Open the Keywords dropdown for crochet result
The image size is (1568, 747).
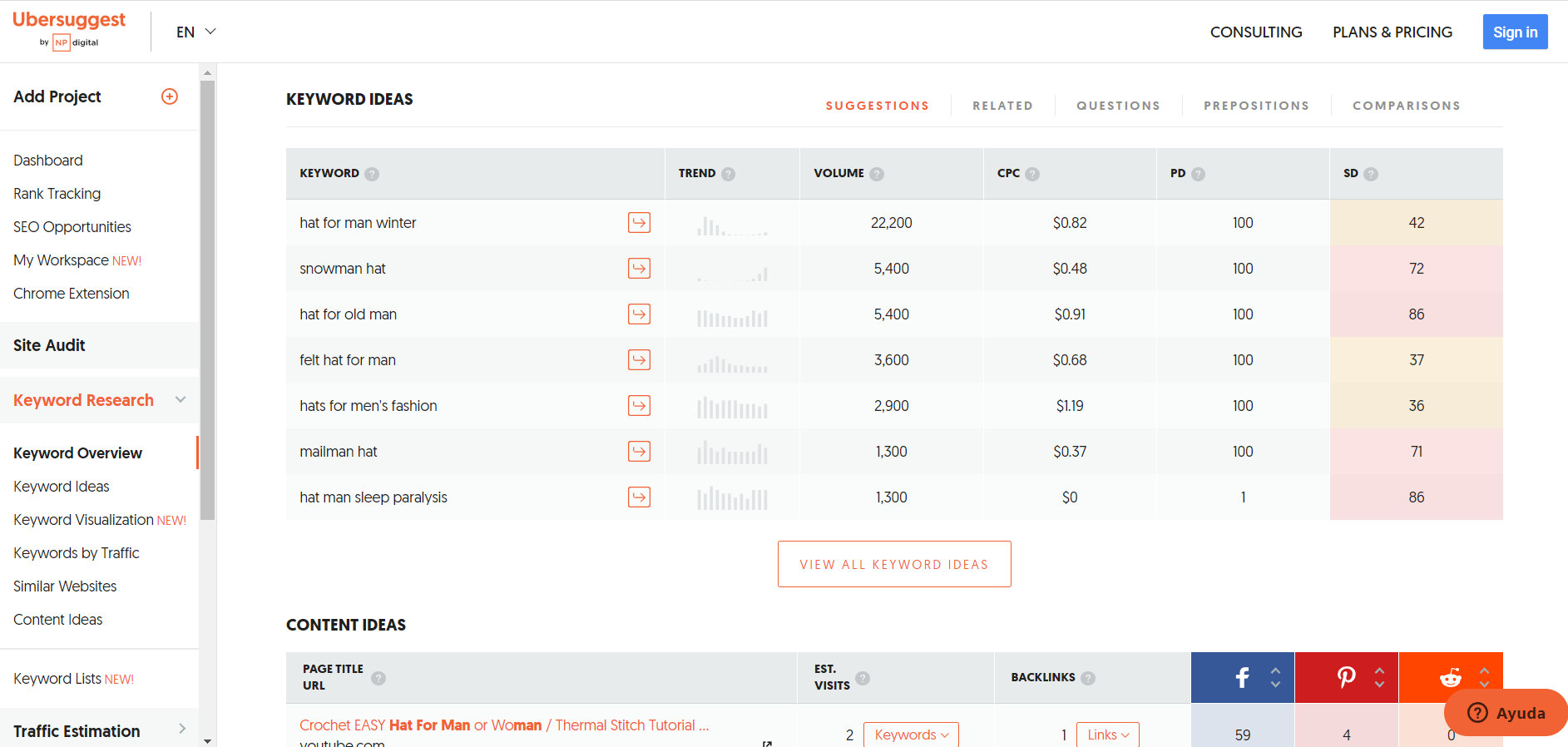coord(911,735)
